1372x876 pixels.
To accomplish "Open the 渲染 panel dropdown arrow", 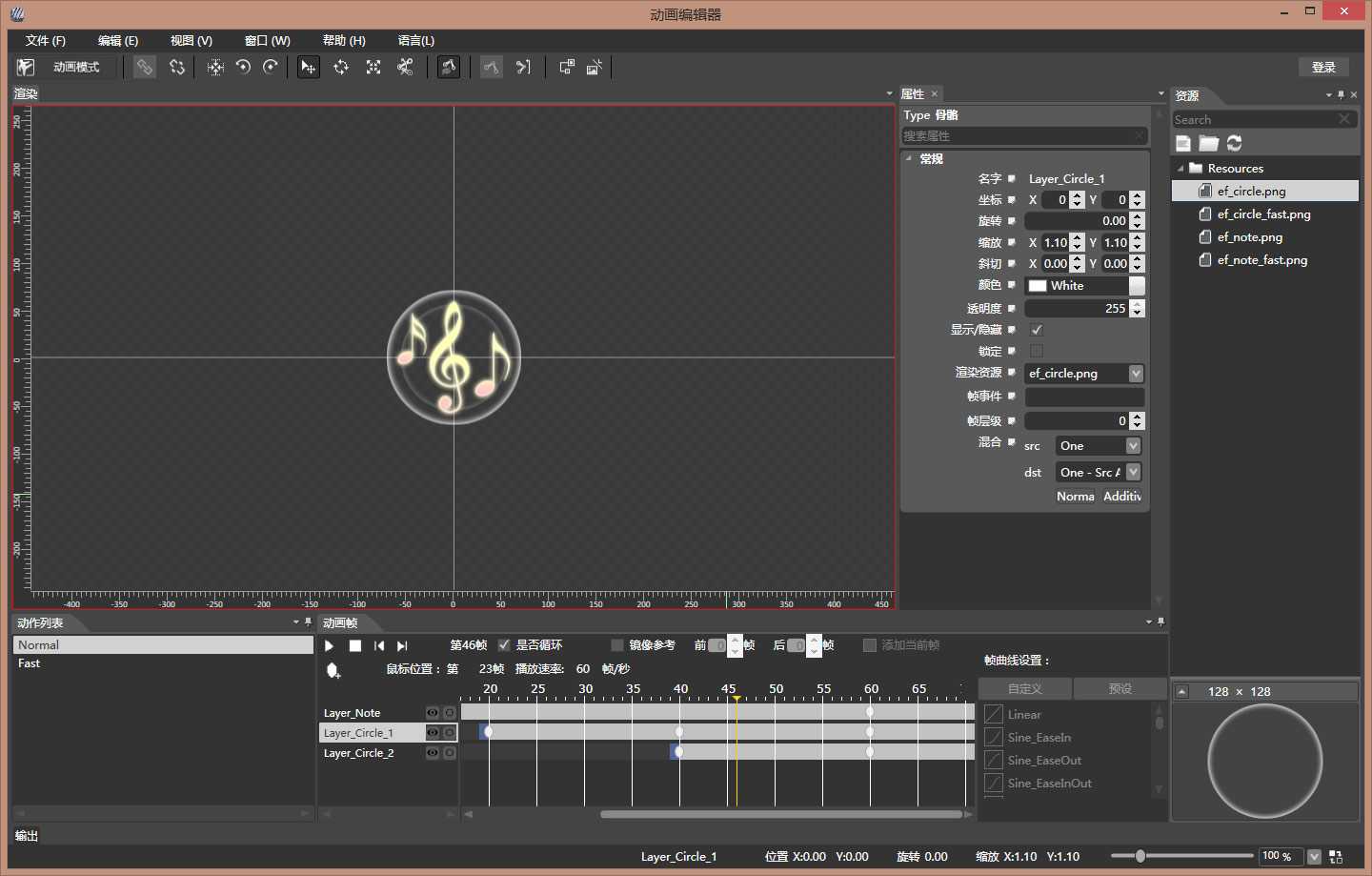I will 889,93.
